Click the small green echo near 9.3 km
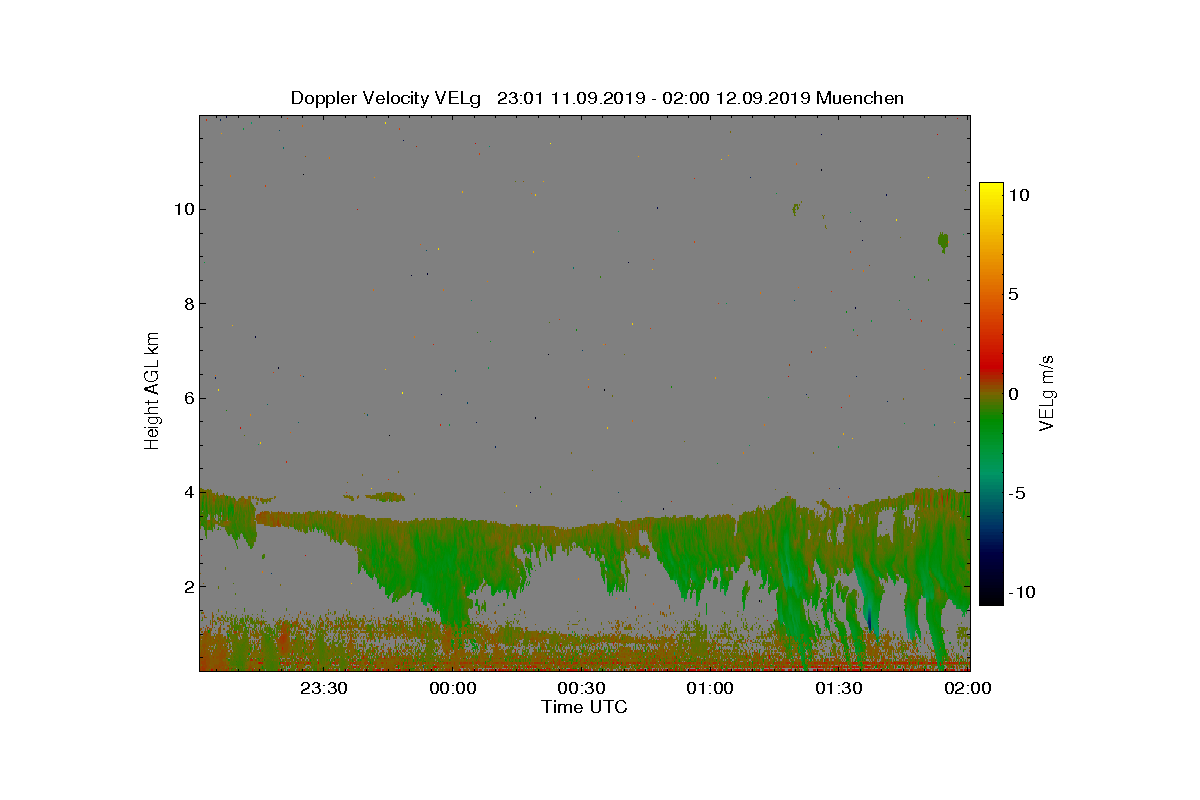Viewport: 1200px width, 800px height. pyautogui.click(x=943, y=241)
